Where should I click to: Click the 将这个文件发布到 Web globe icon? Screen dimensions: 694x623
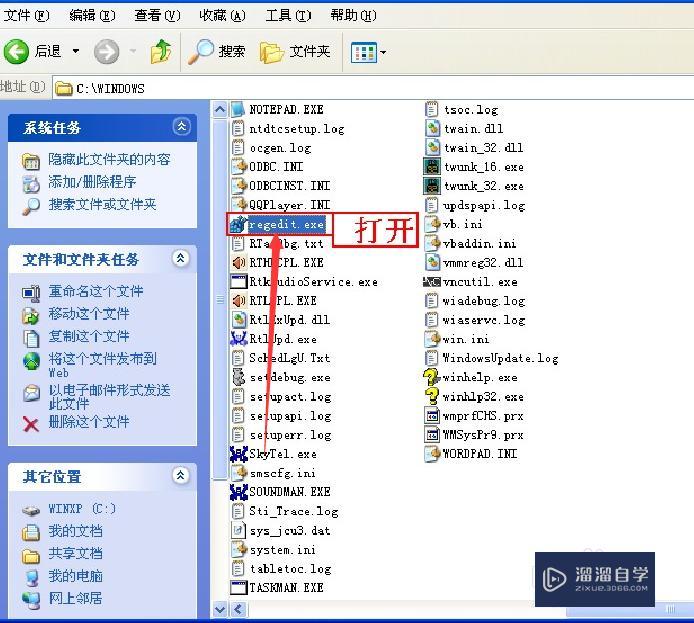[x=31, y=361]
